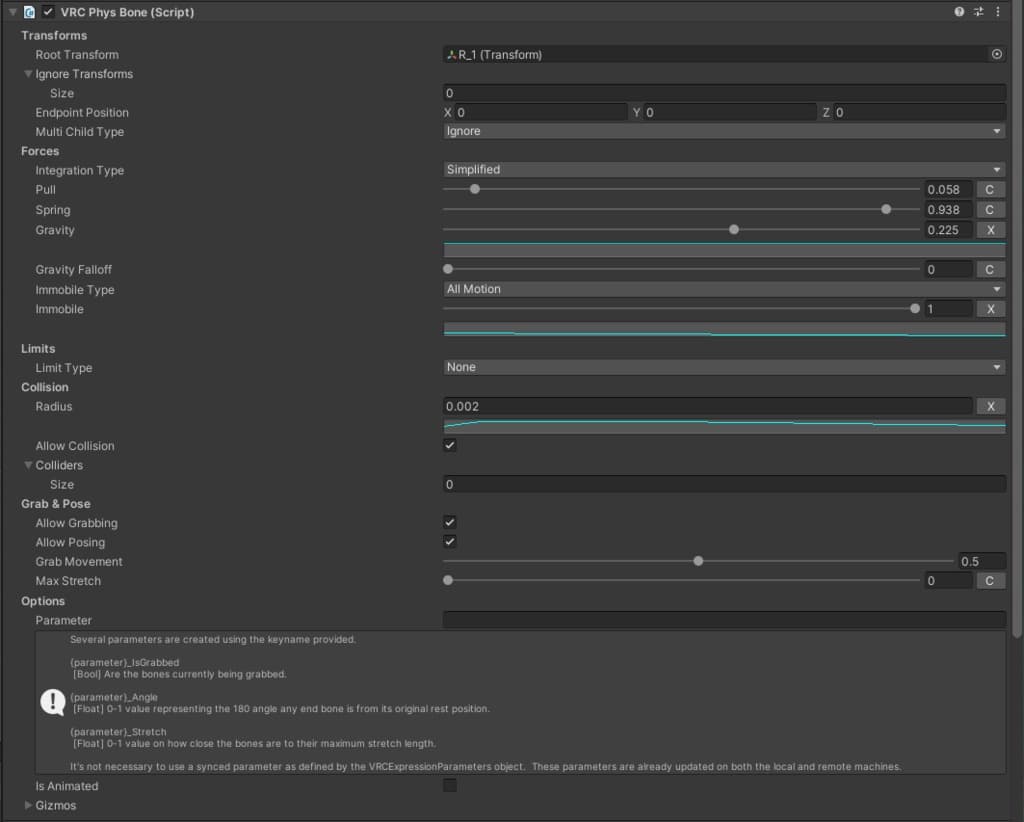This screenshot has height=822, width=1024.
Task: Enable the Is Animated checkbox
Action: (450, 786)
